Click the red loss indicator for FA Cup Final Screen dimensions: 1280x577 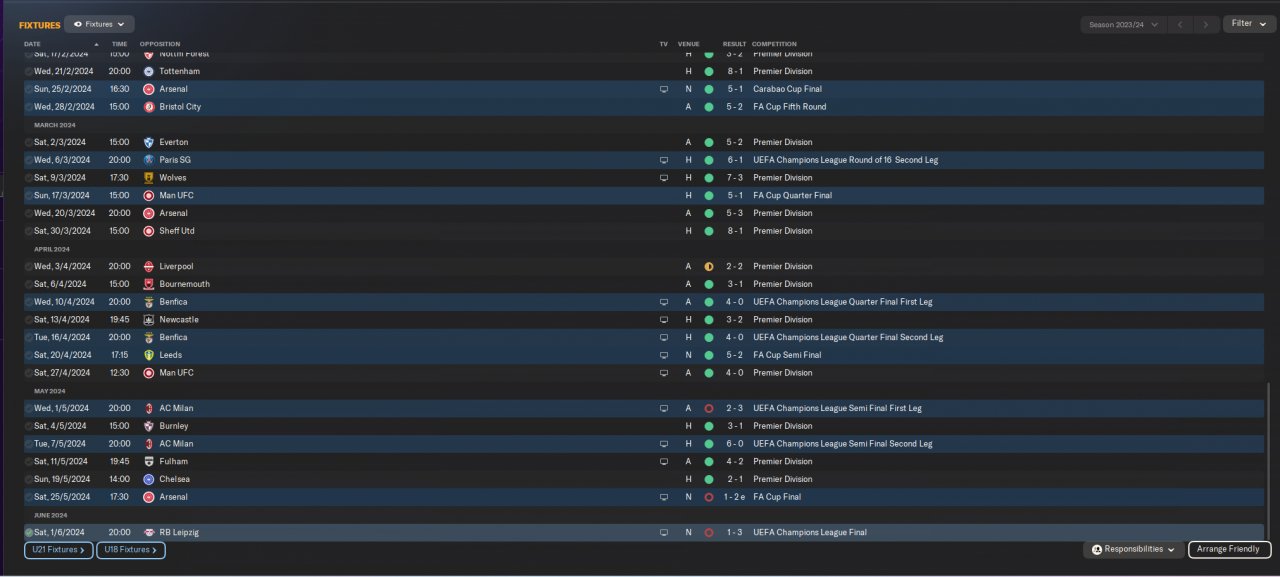tap(709, 497)
